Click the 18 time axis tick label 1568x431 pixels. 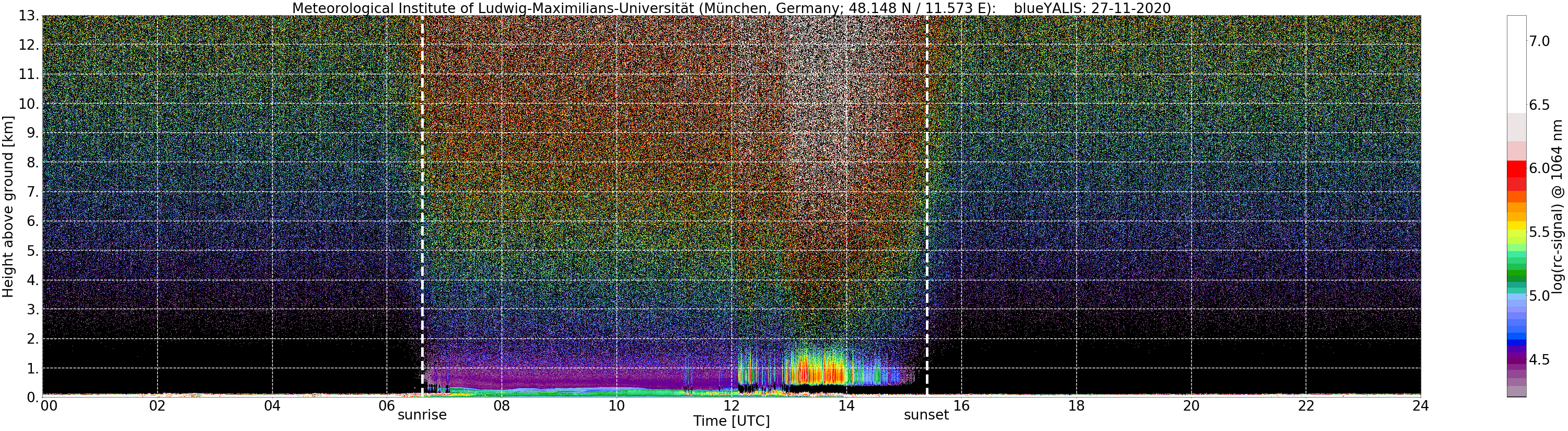(1076, 405)
